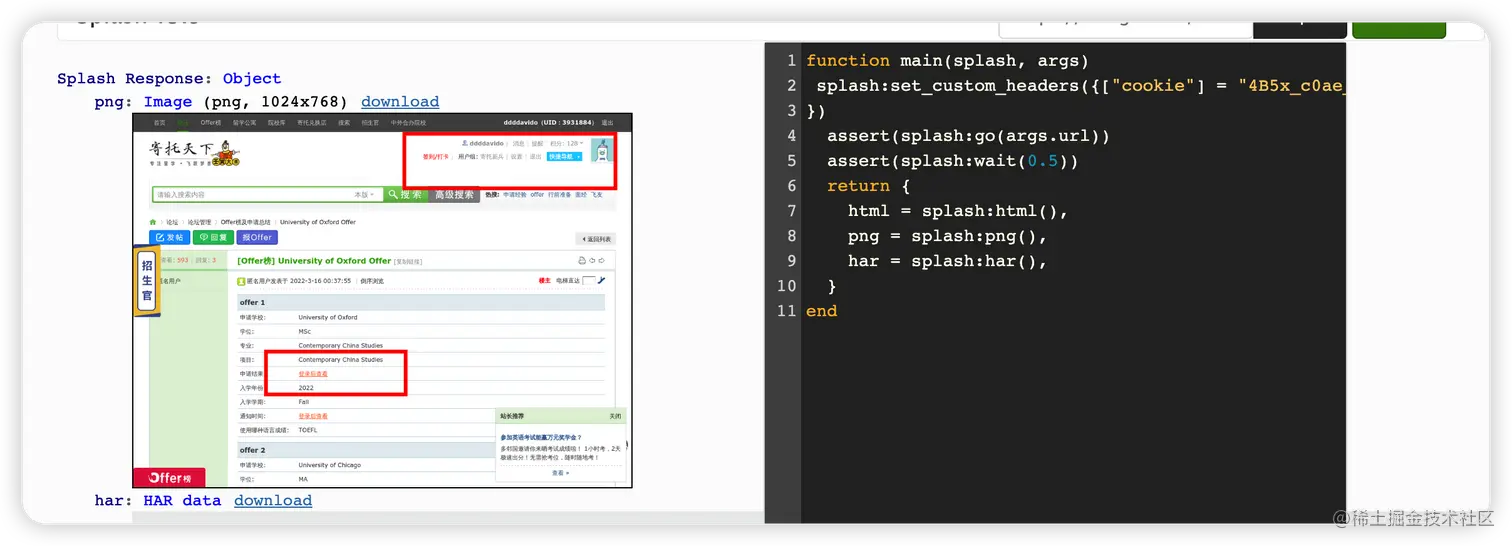Click the wrench icon beside 电梯直达
1512x546 pixels.
point(601,280)
